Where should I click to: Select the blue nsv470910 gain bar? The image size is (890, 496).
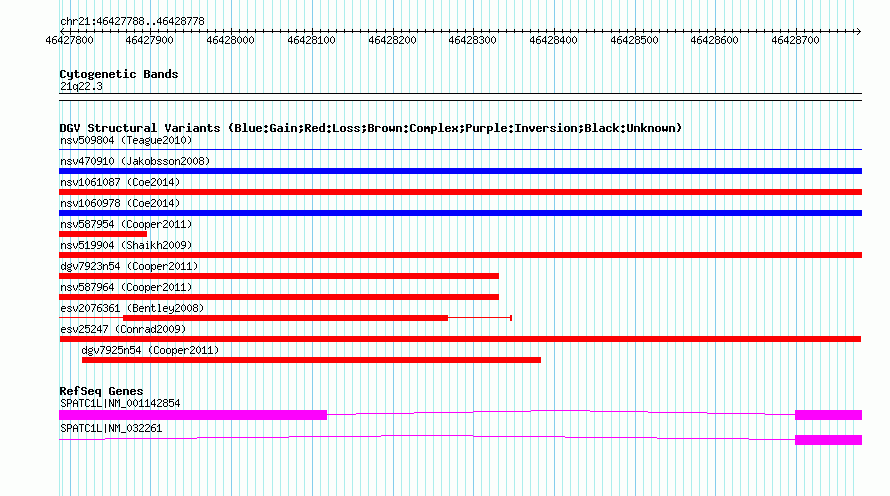460,171
